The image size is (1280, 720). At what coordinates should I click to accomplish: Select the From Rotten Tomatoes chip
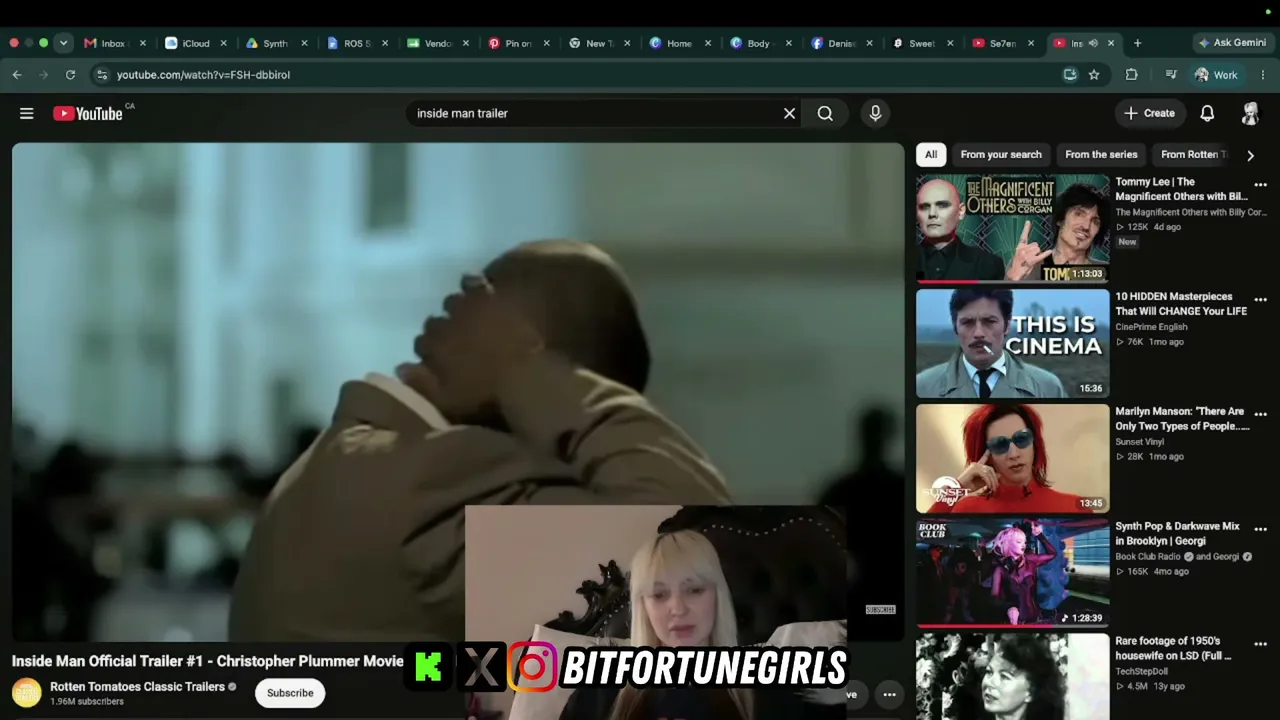[x=1193, y=155]
